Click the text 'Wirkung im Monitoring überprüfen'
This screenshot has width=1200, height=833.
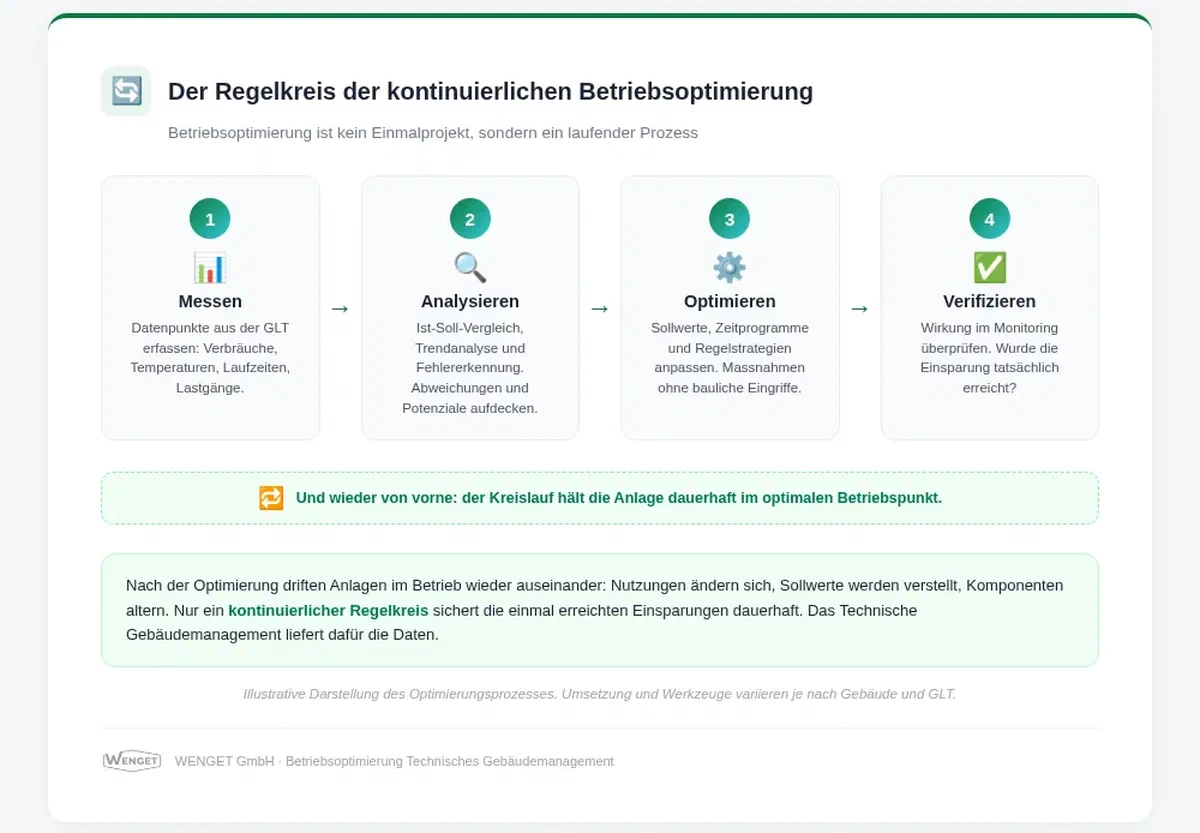990,338
